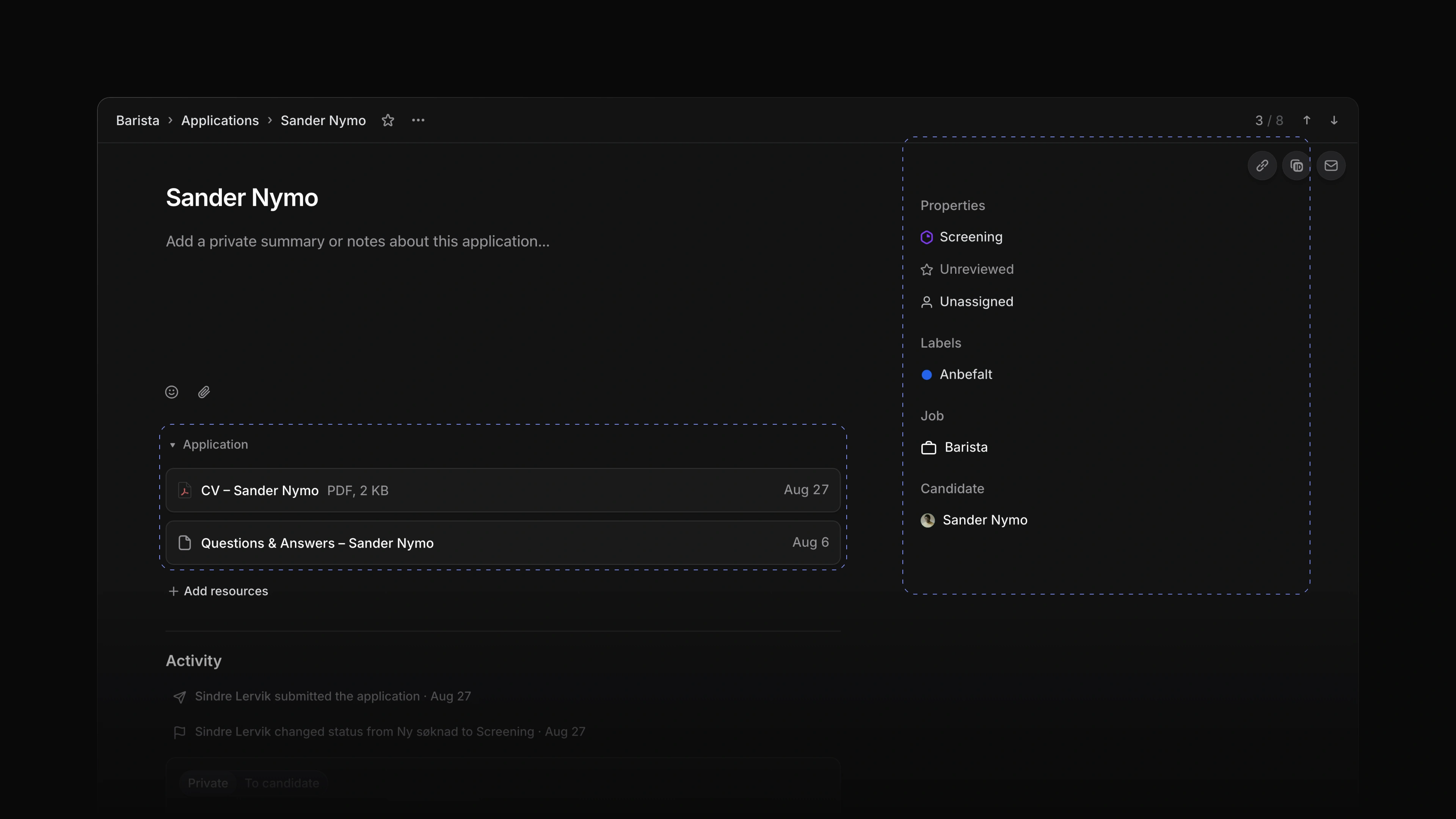Set the Unreviewed rating property
1456x819 pixels.
pos(967,269)
